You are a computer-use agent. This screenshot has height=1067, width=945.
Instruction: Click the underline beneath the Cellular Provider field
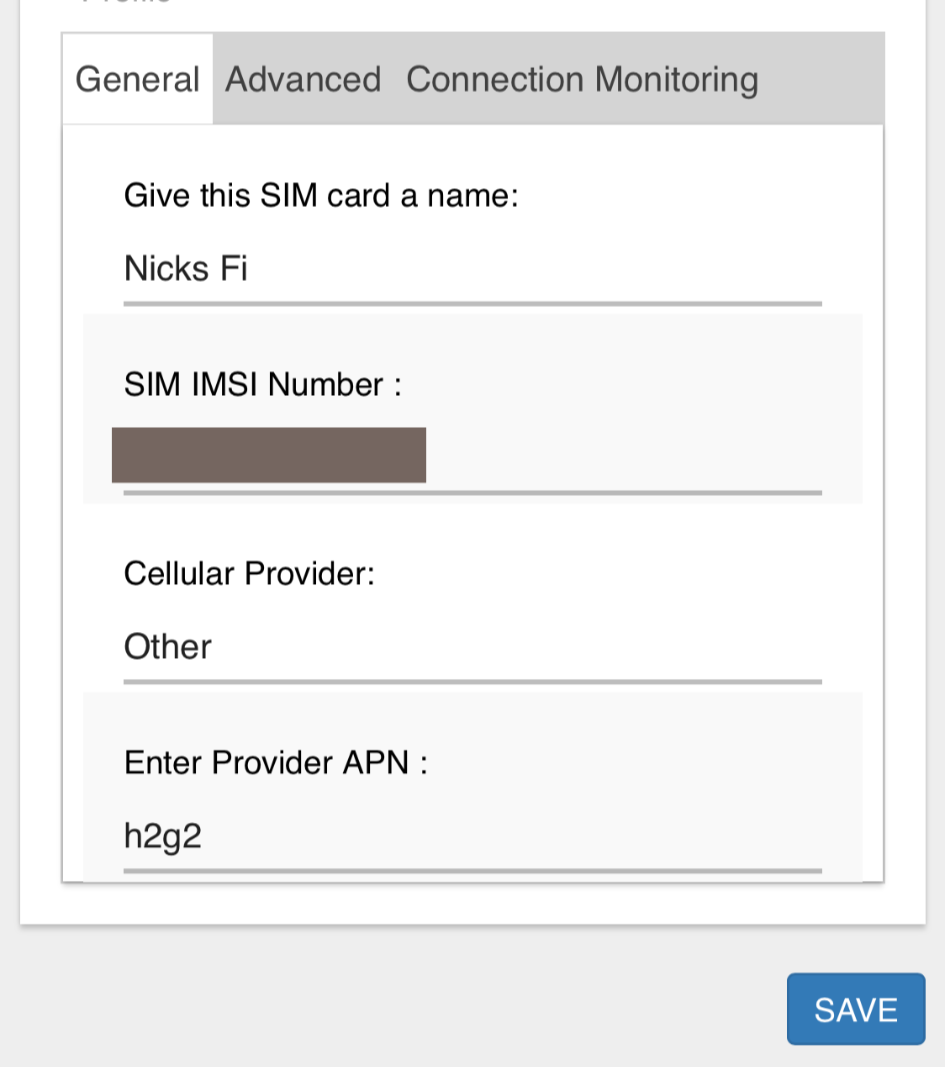click(472, 681)
